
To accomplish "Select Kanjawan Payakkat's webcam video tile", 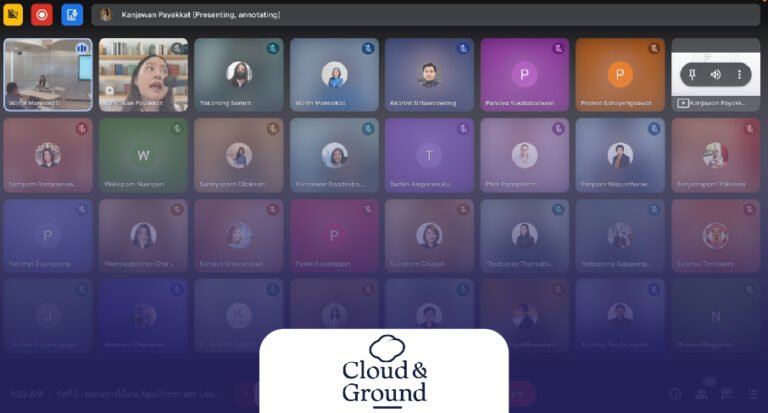I will point(143,75).
